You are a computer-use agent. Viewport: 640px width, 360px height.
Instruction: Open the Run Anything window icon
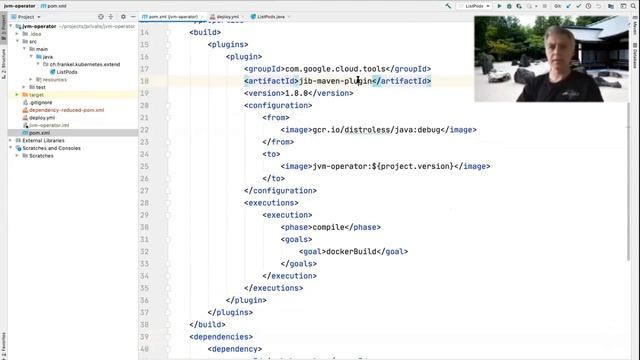click(x=623, y=6)
